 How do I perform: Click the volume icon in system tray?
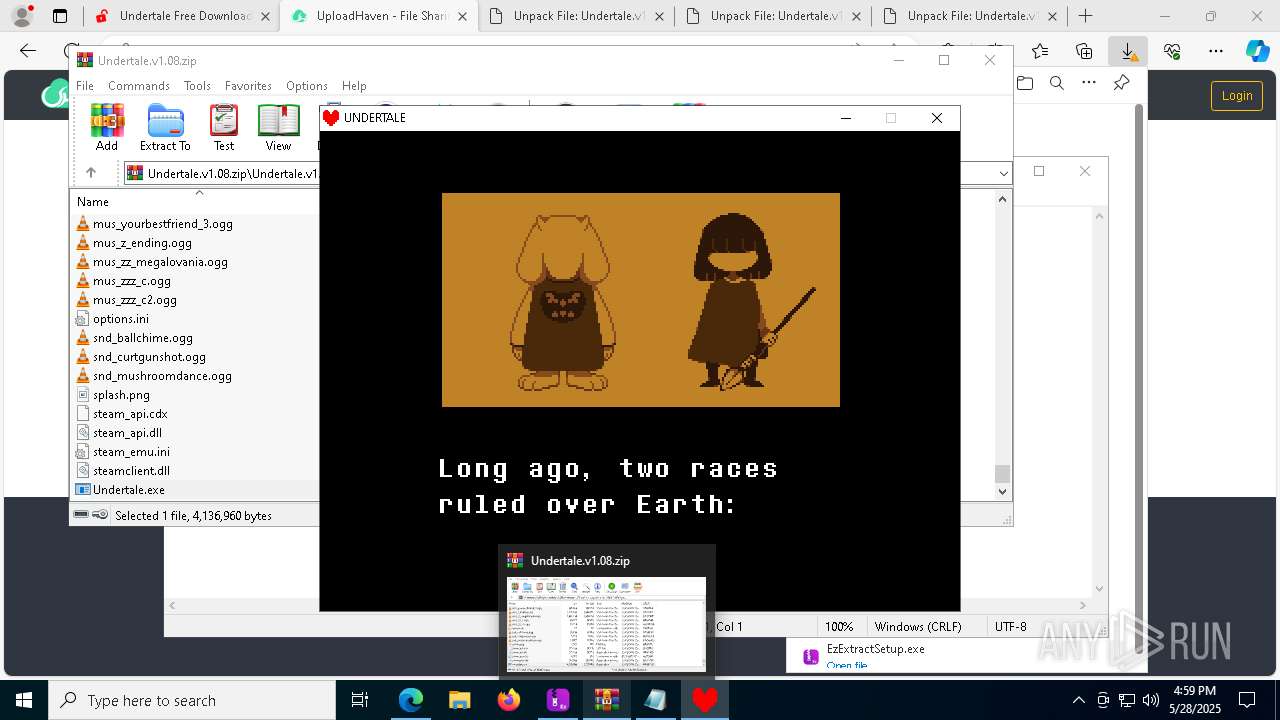click(1151, 700)
